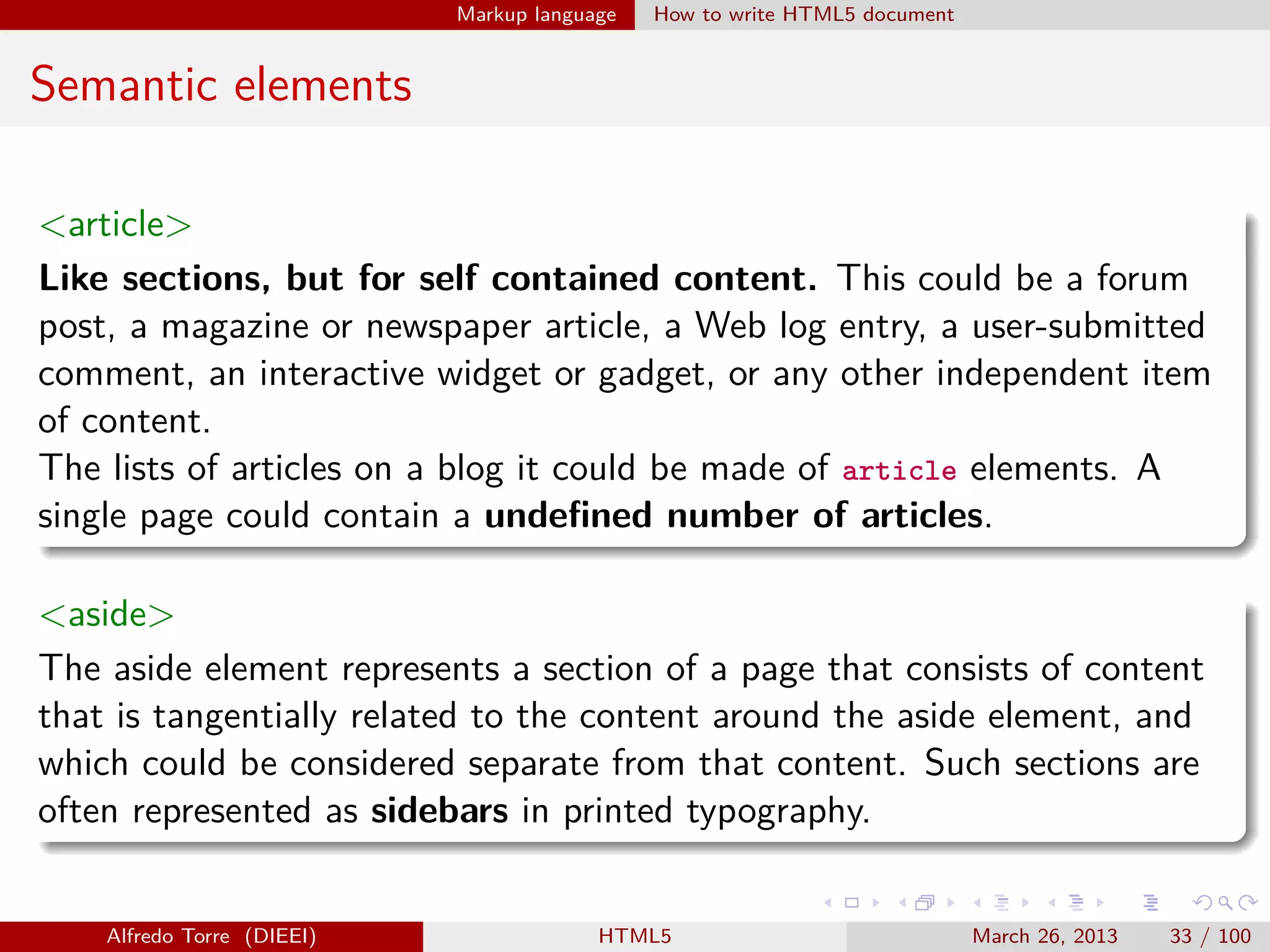Image resolution: width=1270 pixels, height=952 pixels.
Task: Click author Alfredo Torre (DIEEI) in footer
Action: pyautogui.click(x=211, y=936)
